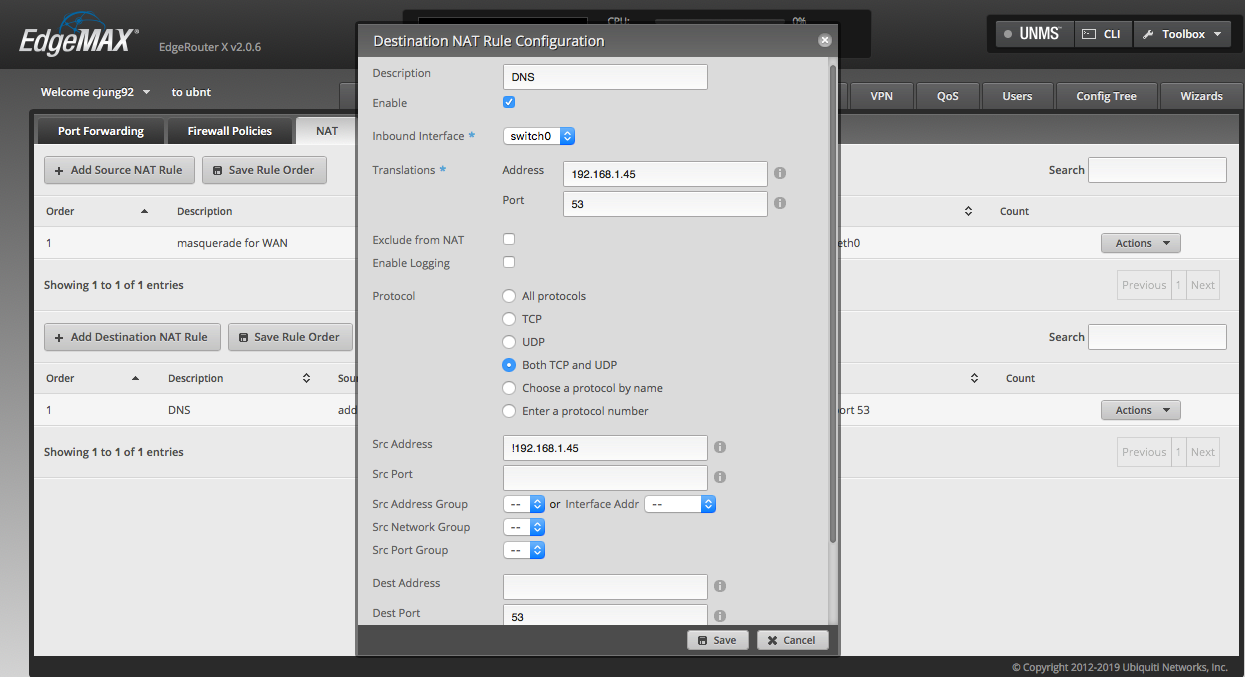1245x677 pixels.
Task: Select the UDP protocol radio button
Action: 510,342
